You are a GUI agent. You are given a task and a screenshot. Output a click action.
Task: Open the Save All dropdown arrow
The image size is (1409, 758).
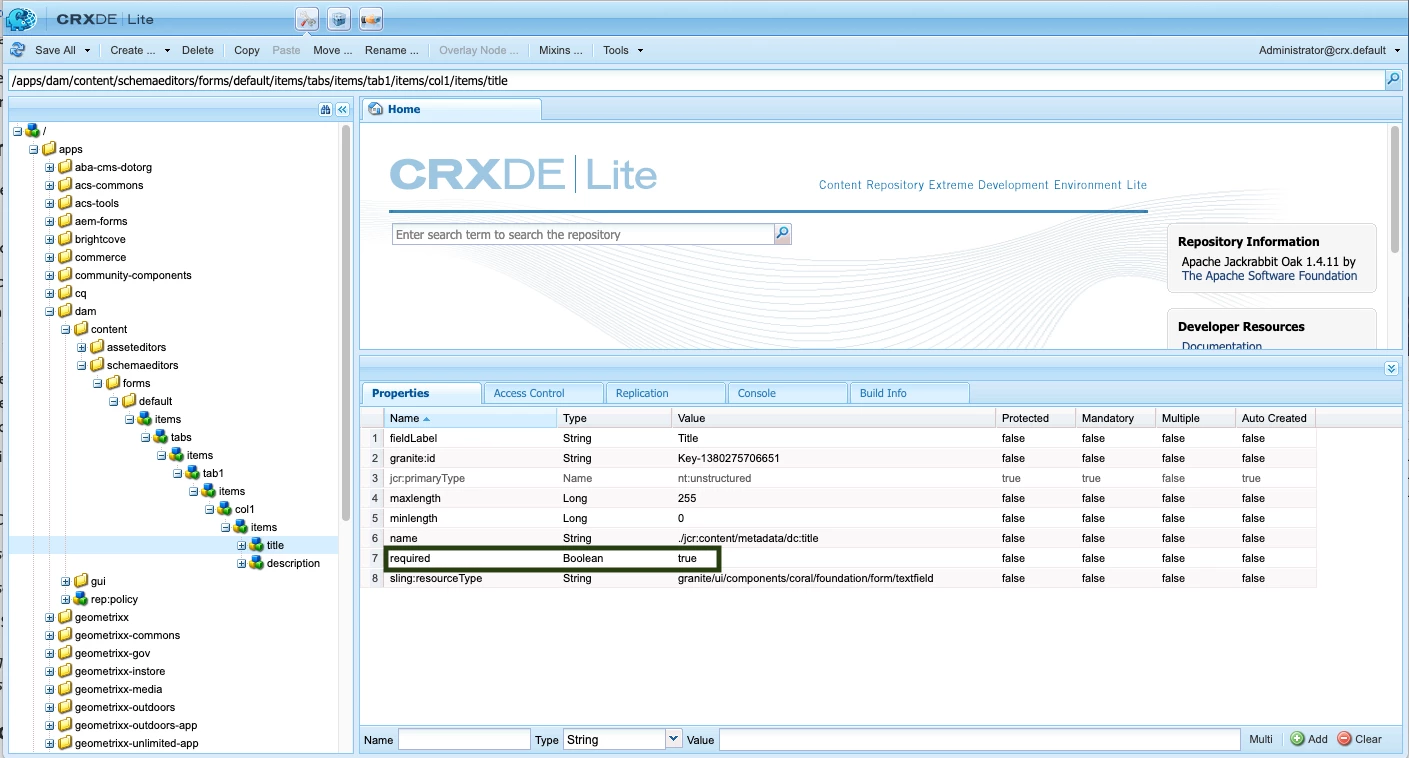88,51
